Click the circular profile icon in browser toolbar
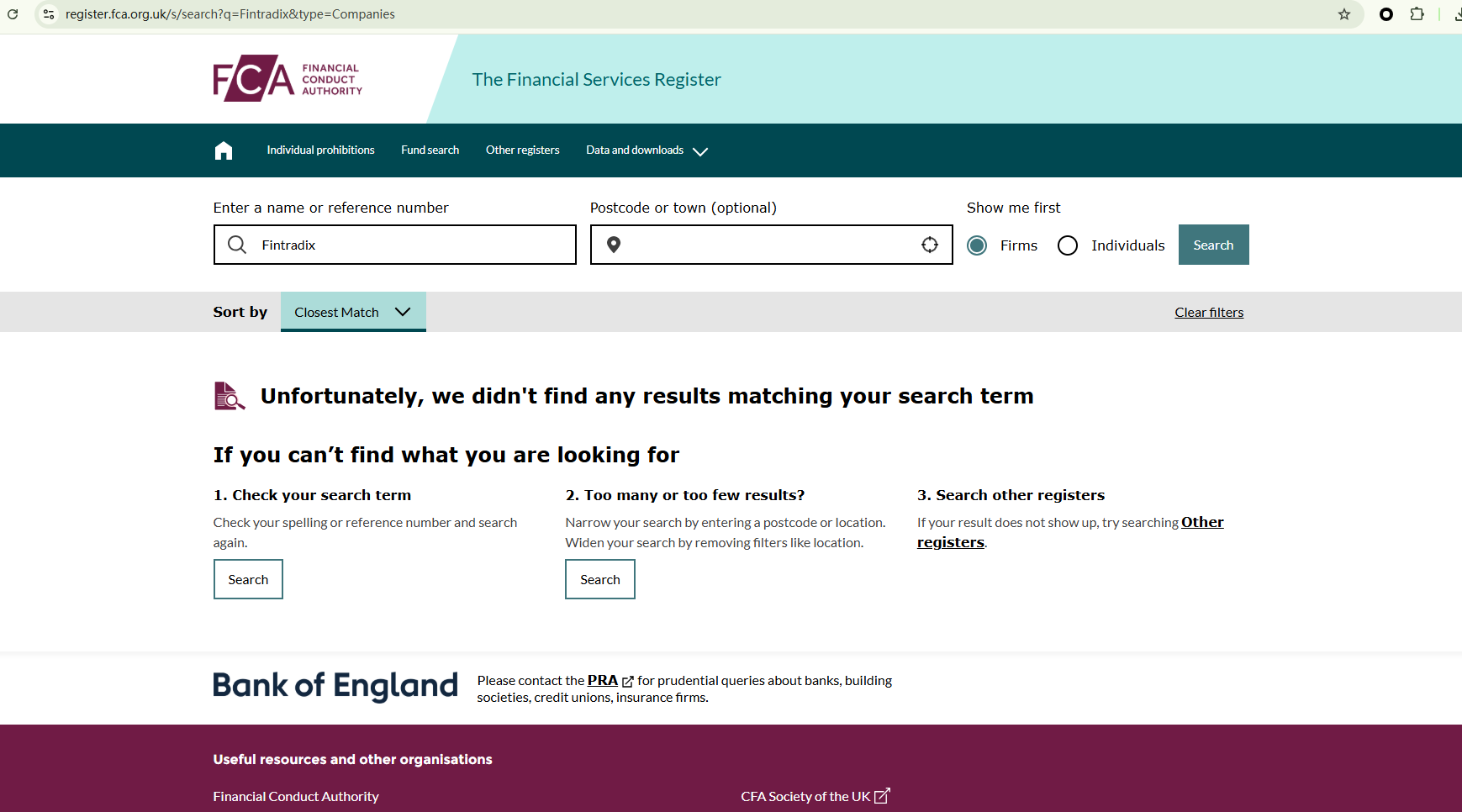The height and width of the screenshot is (812, 1462). click(1386, 14)
